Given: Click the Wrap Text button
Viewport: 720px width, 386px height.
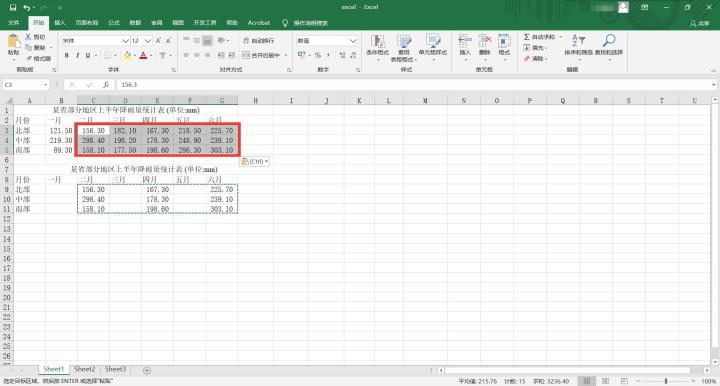Looking at the screenshot, I should tap(259, 41).
